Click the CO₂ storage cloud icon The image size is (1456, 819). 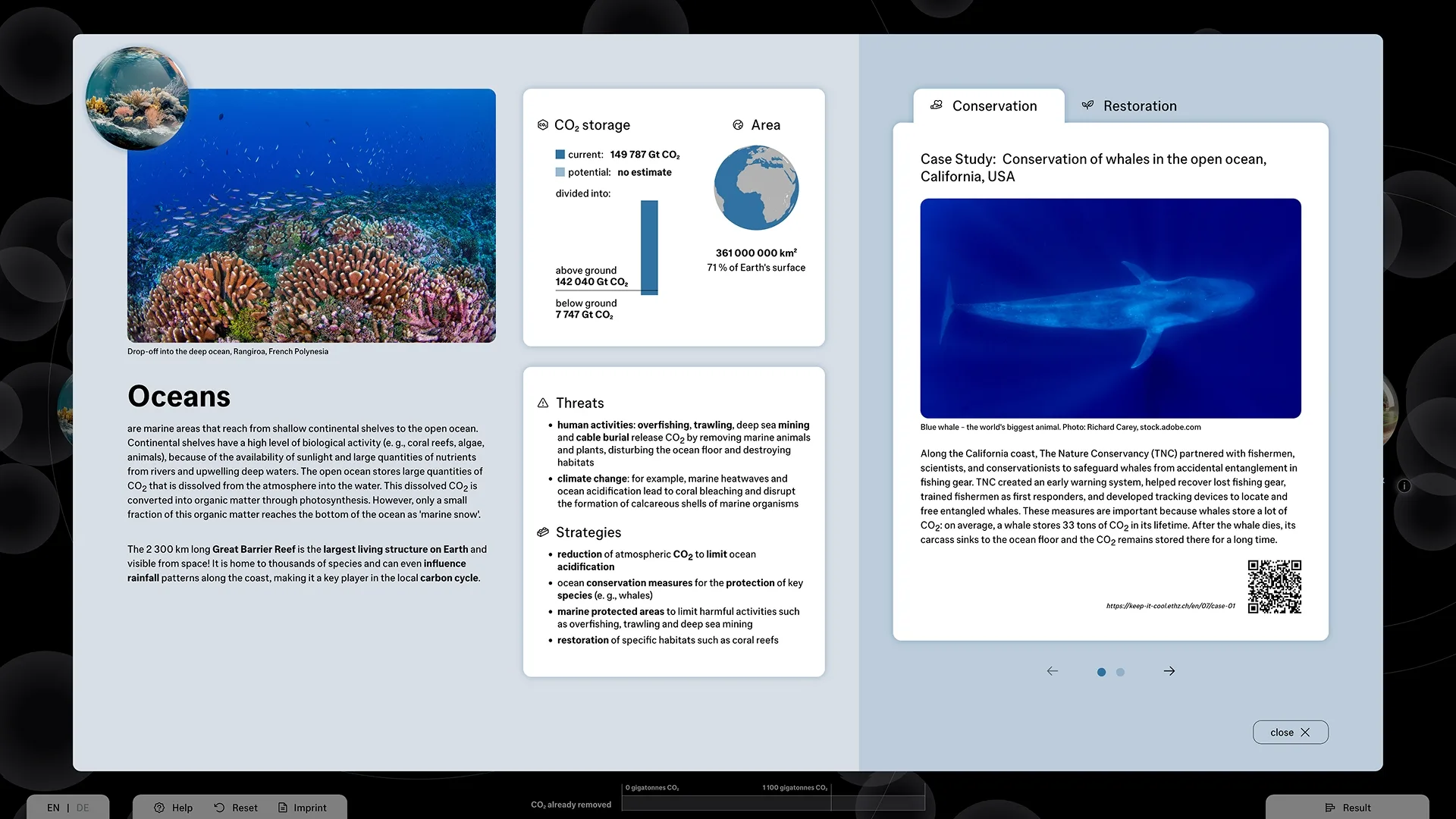click(x=541, y=124)
